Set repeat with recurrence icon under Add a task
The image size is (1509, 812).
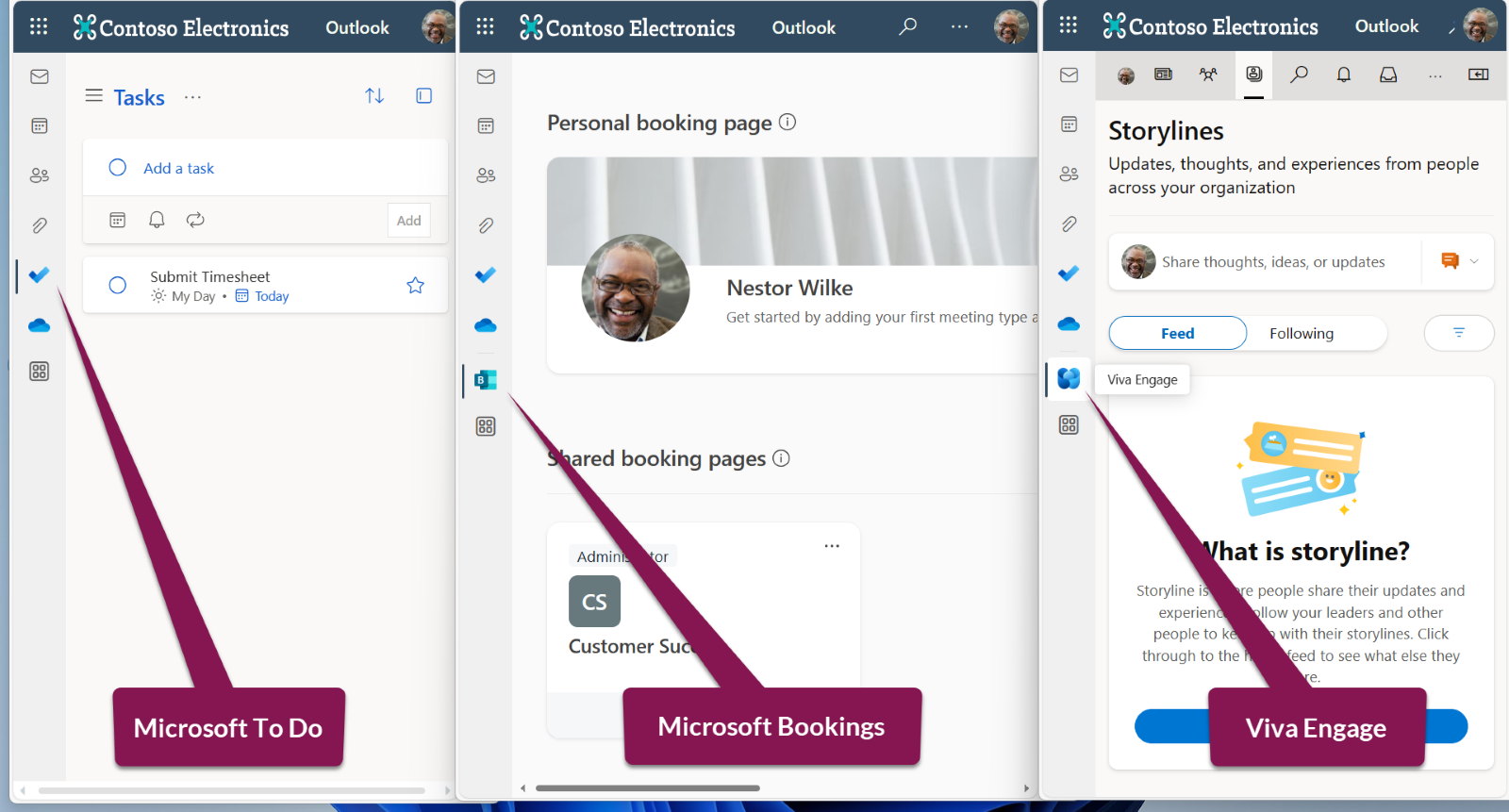pyautogui.click(x=195, y=220)
